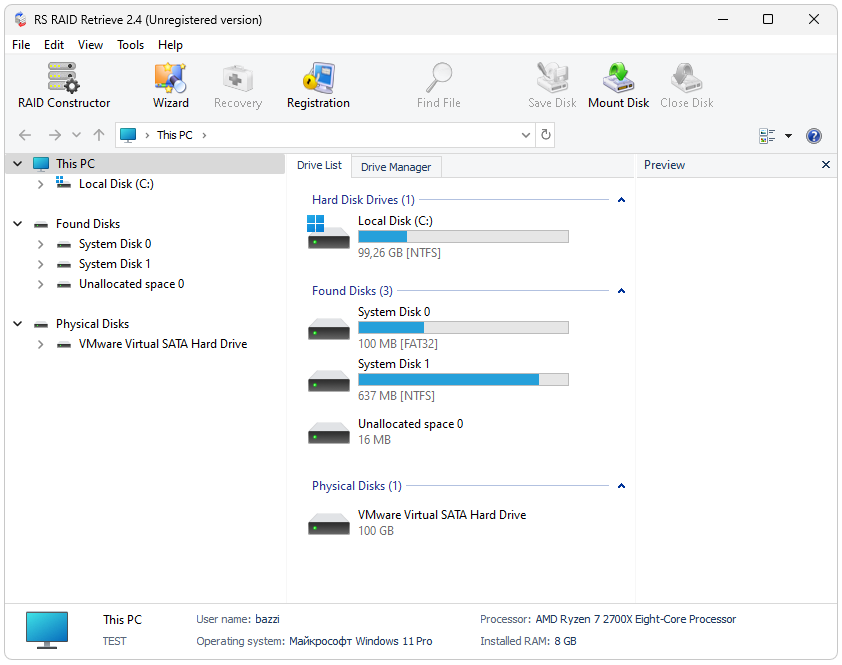This screenshot has height=665, width=842.
Task: Open the address bar history dropdown
Action: click(x=526, y=135)
